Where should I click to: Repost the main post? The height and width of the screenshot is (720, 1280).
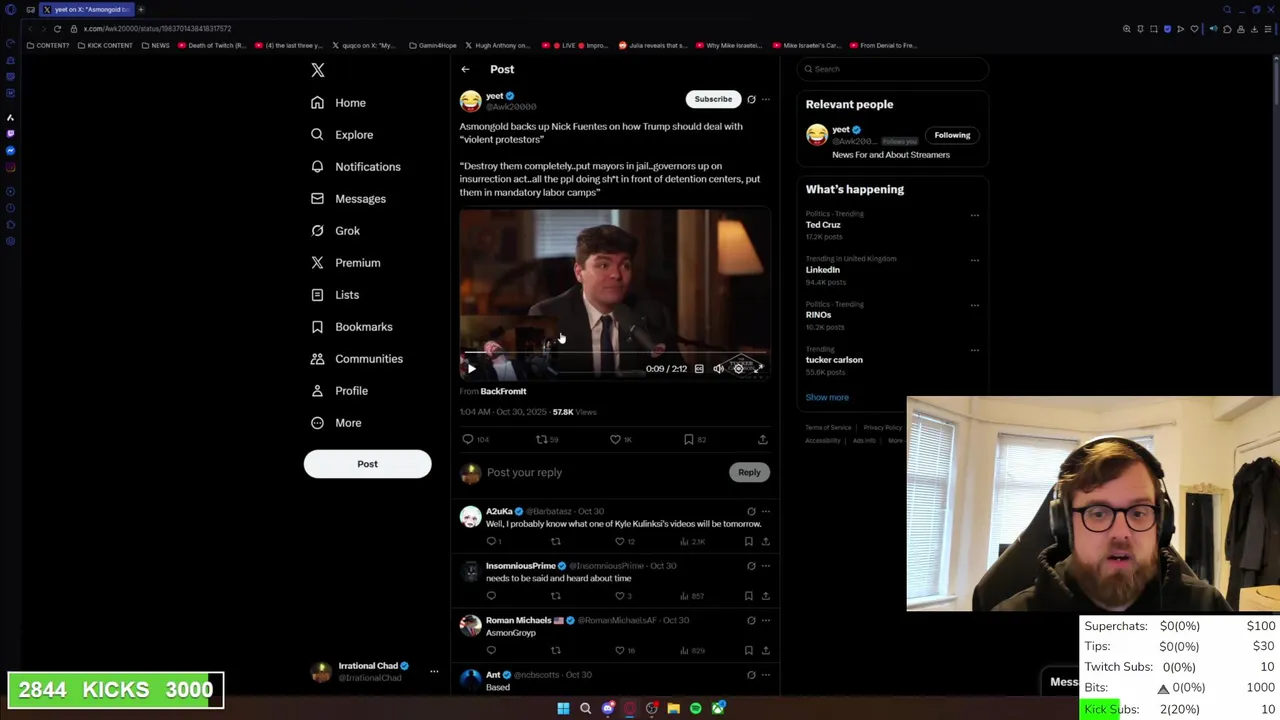[x=541, y=439]
